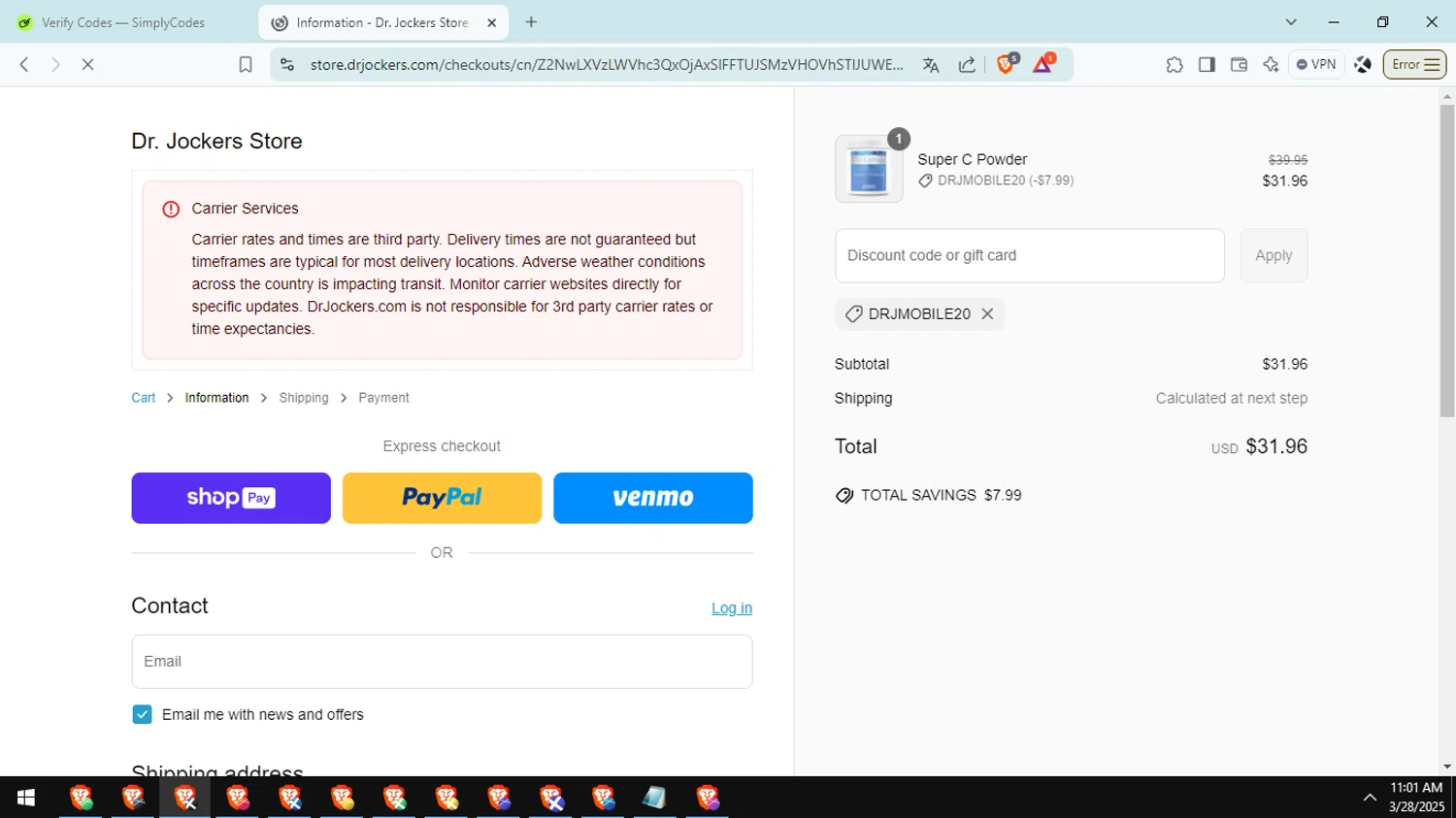This screenshot has width=1456, height=818.
Task: Click the translate page icon
Action: click(931, 64)
